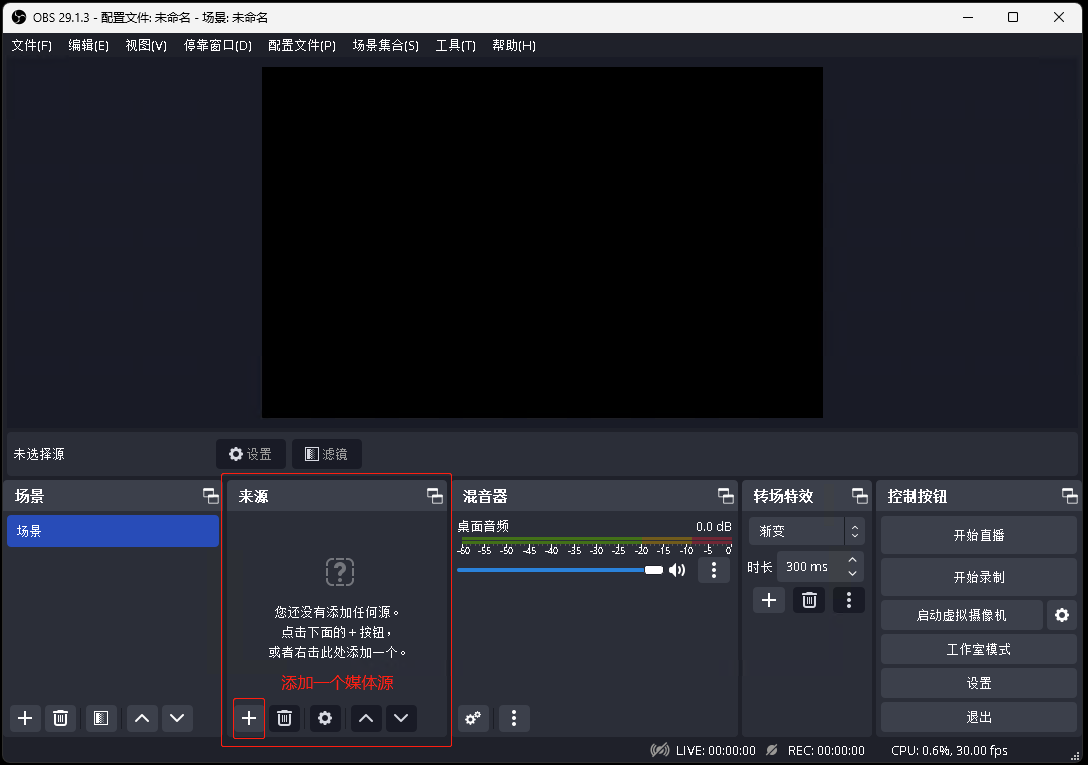Select the scene item in Scenes list
This screenshot has width=1088, height=765.
pyautogui.click(x=112, y=531)
